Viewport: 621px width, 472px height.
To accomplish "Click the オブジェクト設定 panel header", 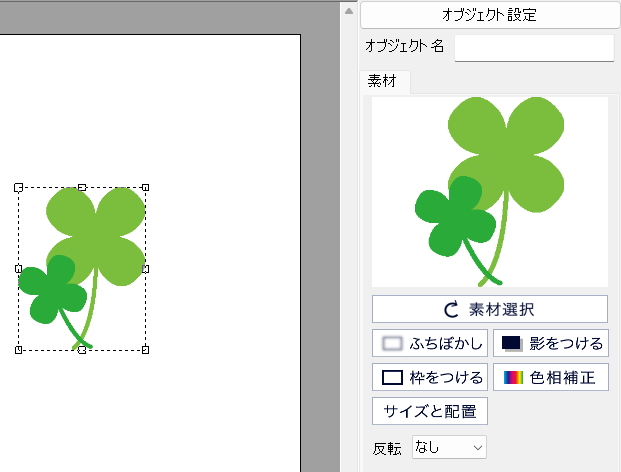I will pyautogui.click(x=490, y=15).
